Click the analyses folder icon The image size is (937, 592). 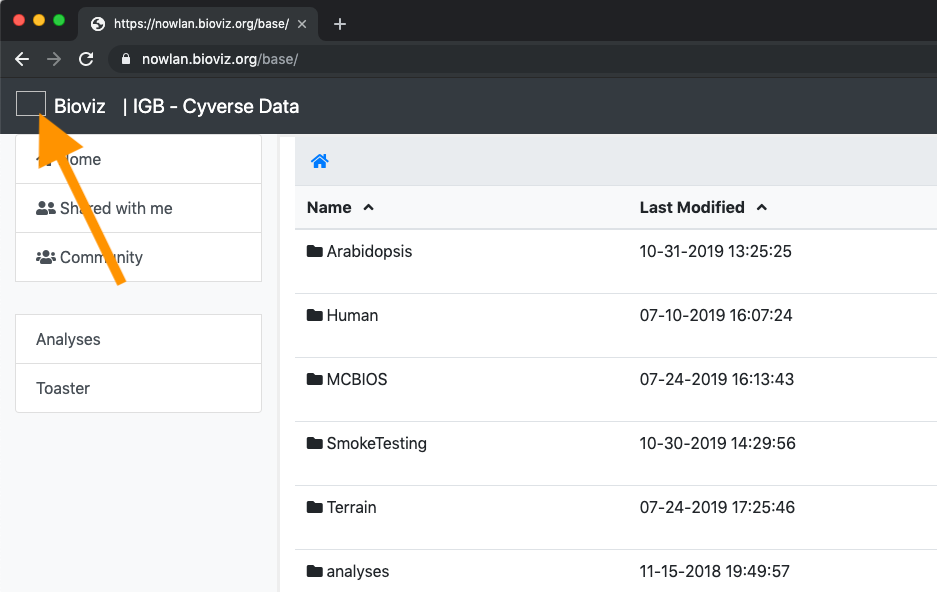pos(315,572)
